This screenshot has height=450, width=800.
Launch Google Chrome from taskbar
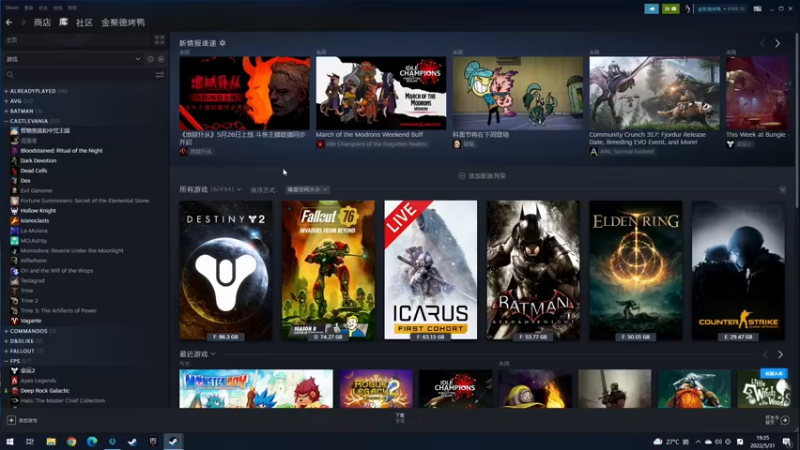point(71,441)
